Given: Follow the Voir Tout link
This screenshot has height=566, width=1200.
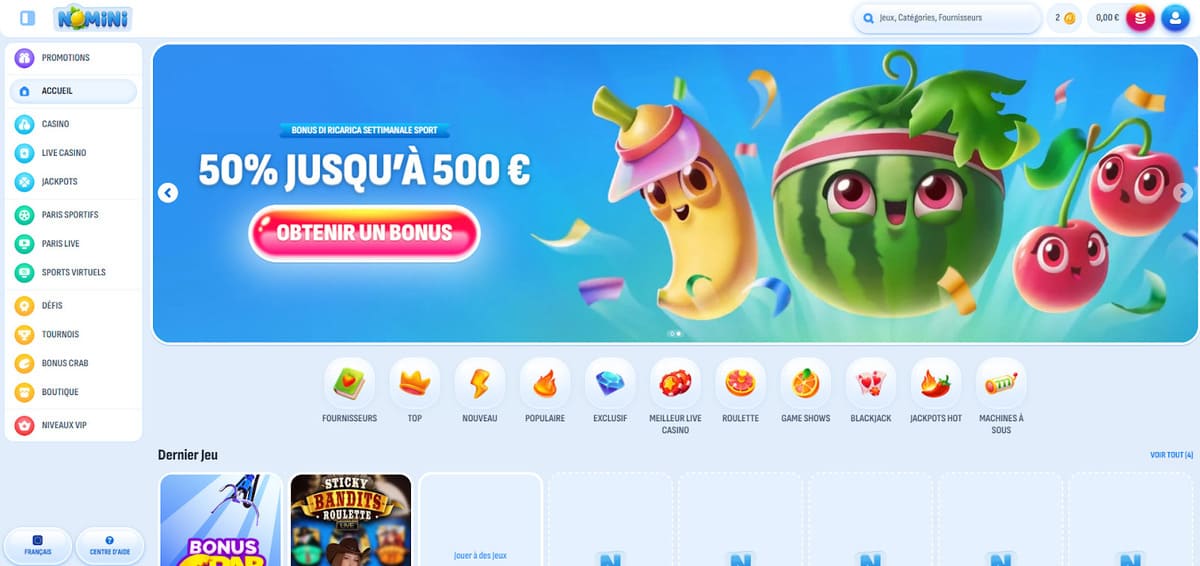Looking at the screenshot, I should (1171, 455).
